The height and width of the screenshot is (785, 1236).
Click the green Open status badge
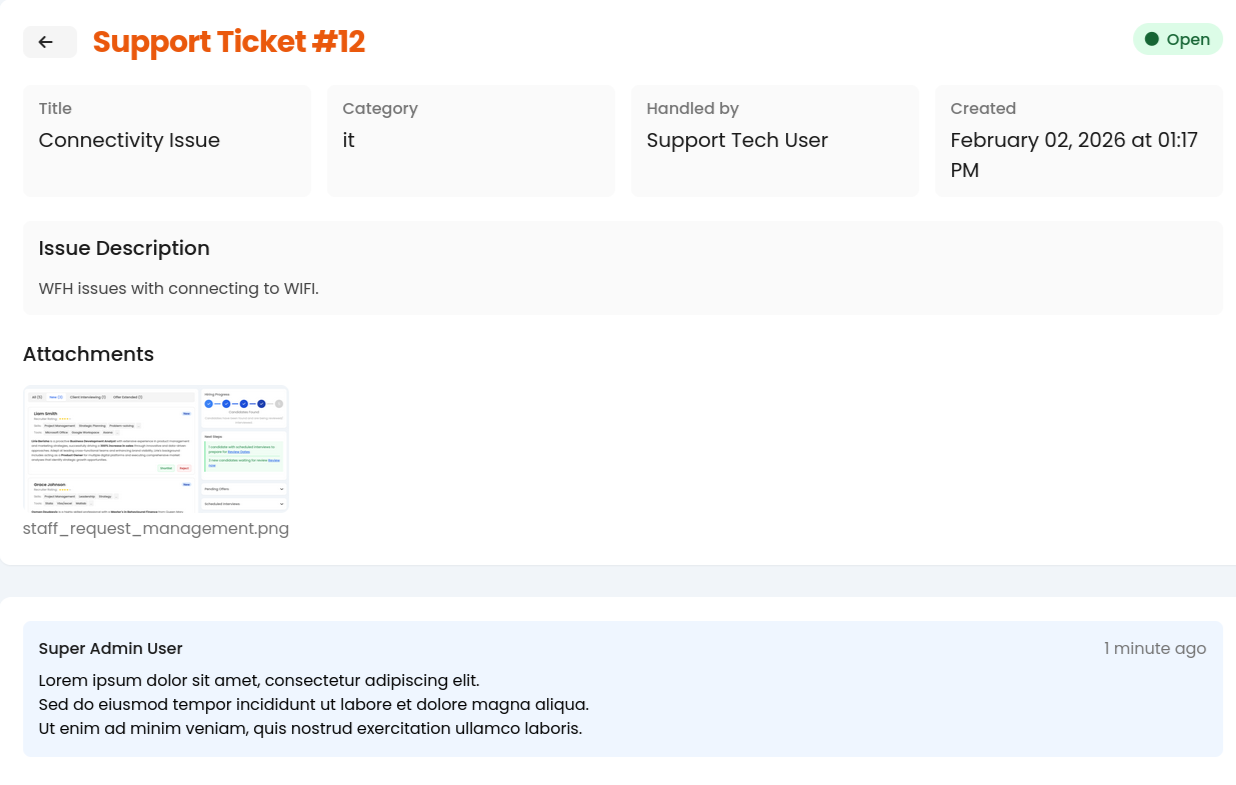point(1177,39)
